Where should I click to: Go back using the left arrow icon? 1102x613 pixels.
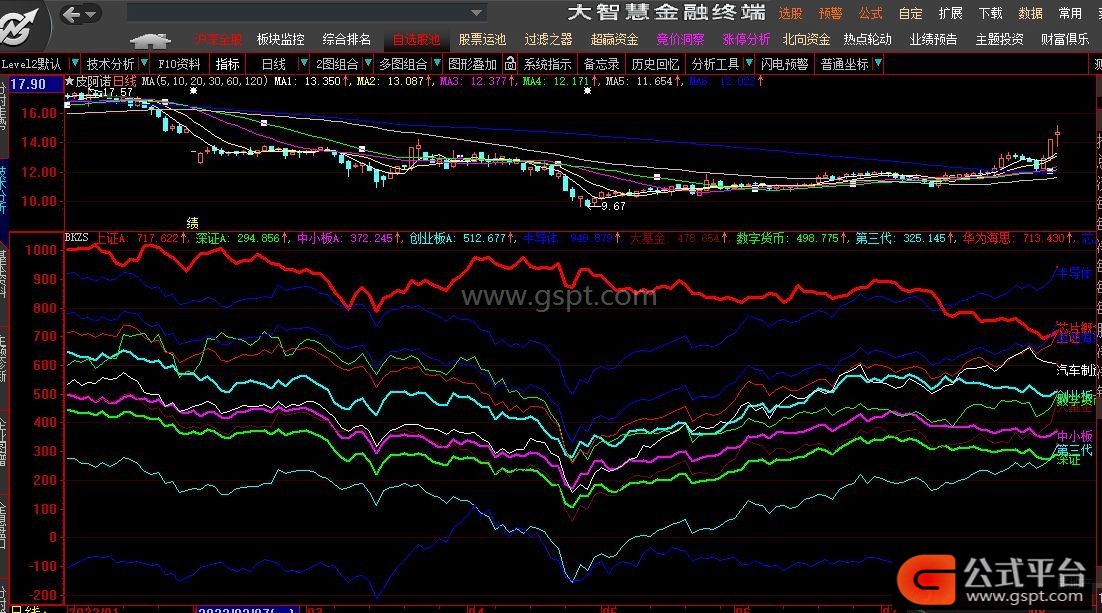point(71,14)
